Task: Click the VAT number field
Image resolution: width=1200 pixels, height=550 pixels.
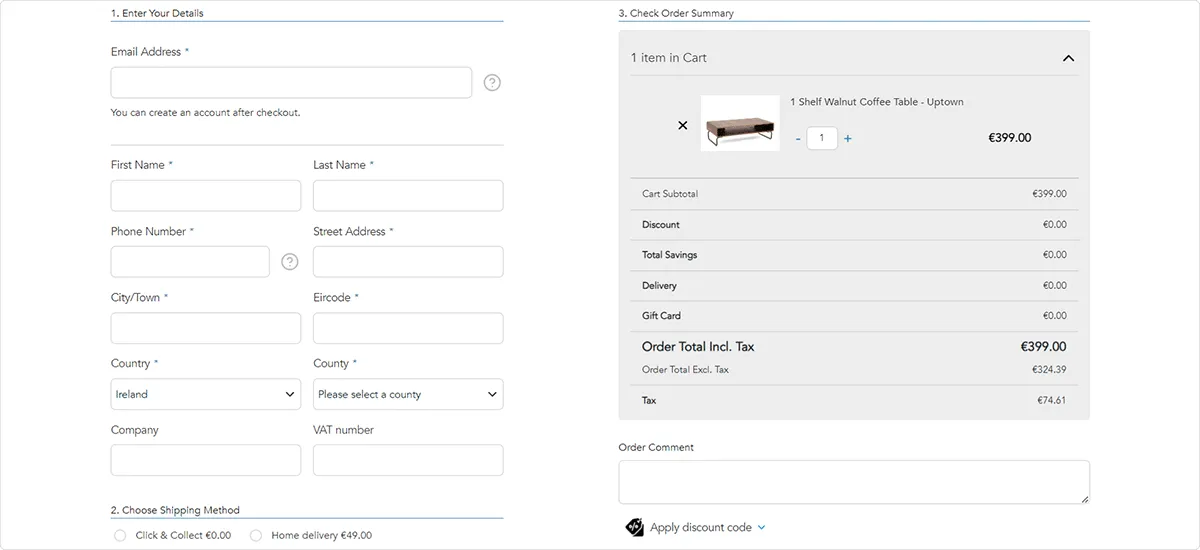Action: pos(408,460)
